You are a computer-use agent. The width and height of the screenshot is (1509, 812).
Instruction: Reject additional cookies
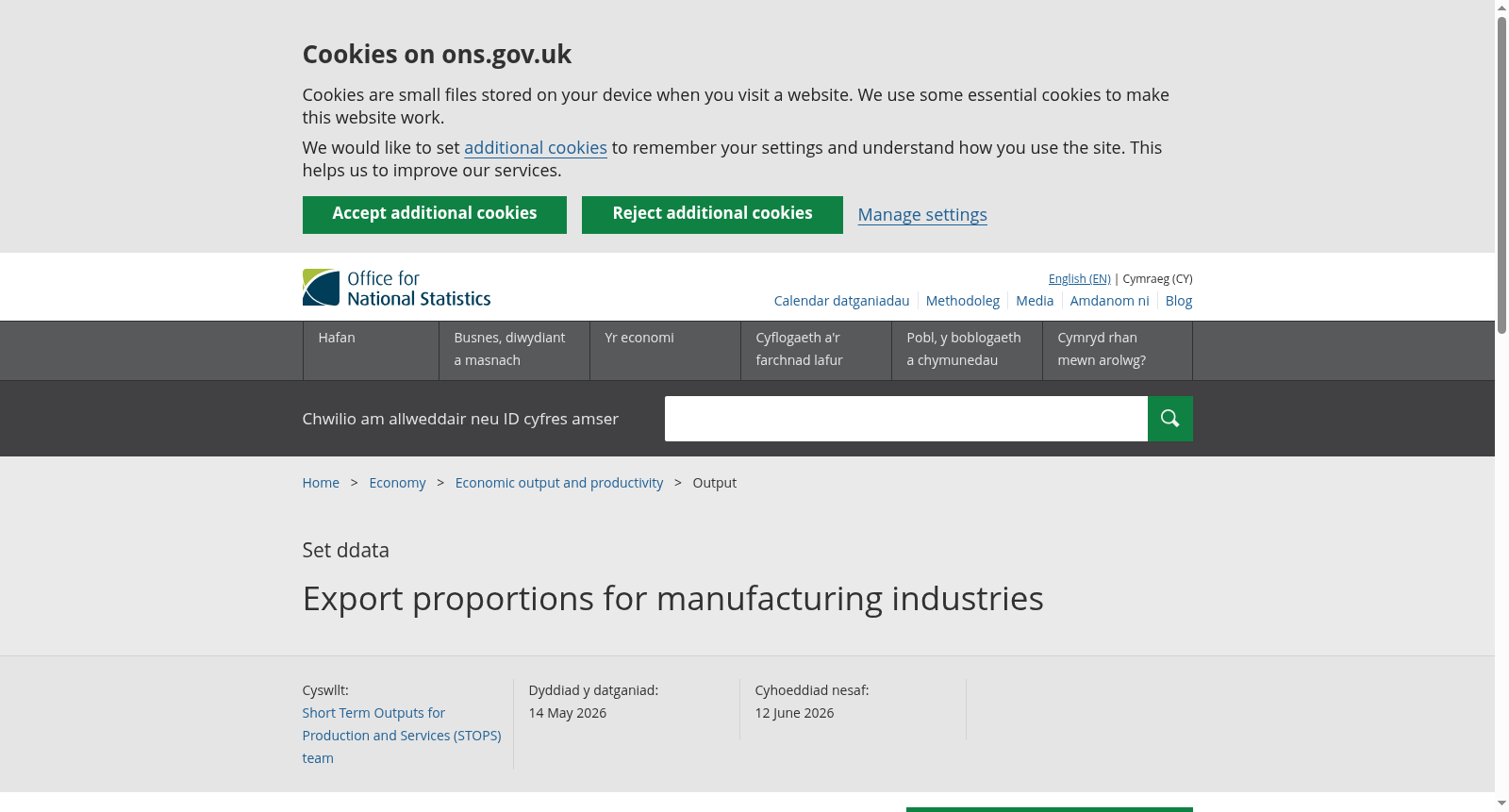[712, 214]
